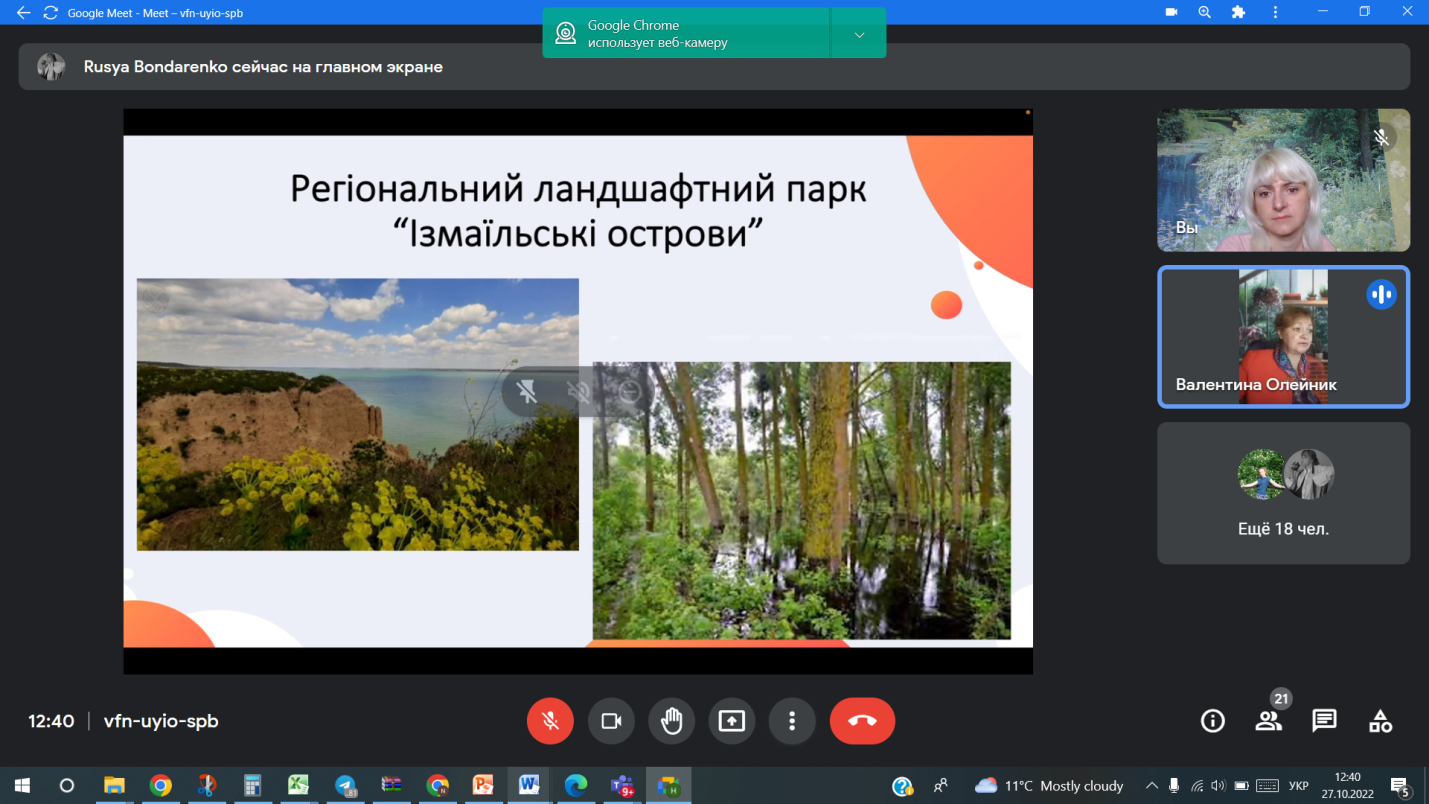Expand the Chrome webcam notification dropdown
This screenshot has height=804, width=1429.
pyautogui.click(x=859, y=35)
